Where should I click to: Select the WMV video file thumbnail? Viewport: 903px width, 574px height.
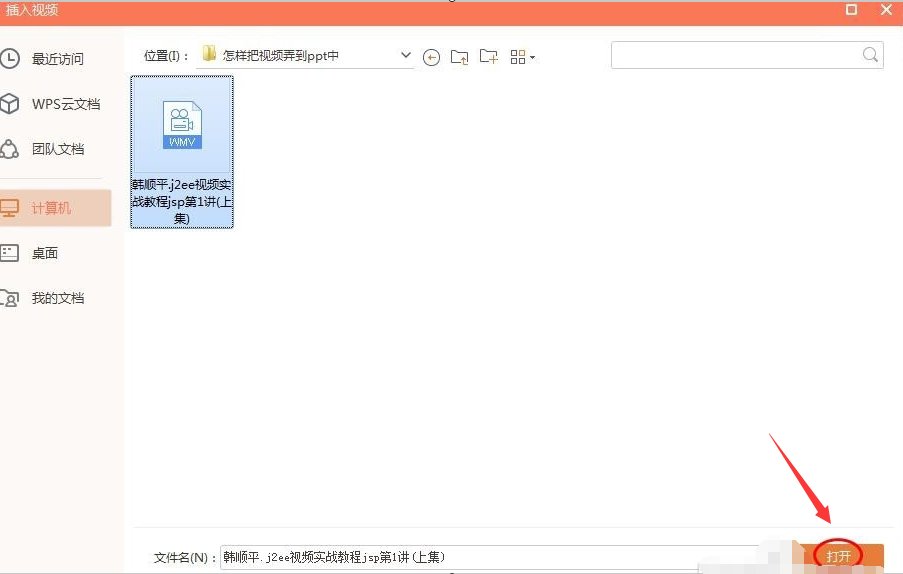coord(182,125)
